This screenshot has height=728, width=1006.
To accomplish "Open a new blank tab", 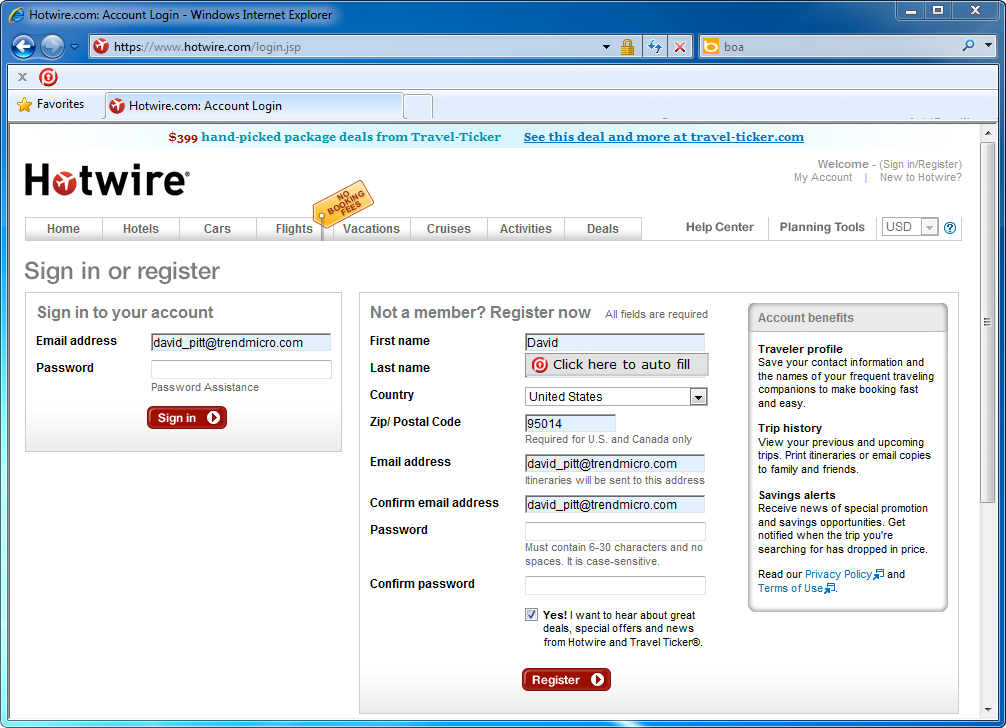I will pos(418,106).
